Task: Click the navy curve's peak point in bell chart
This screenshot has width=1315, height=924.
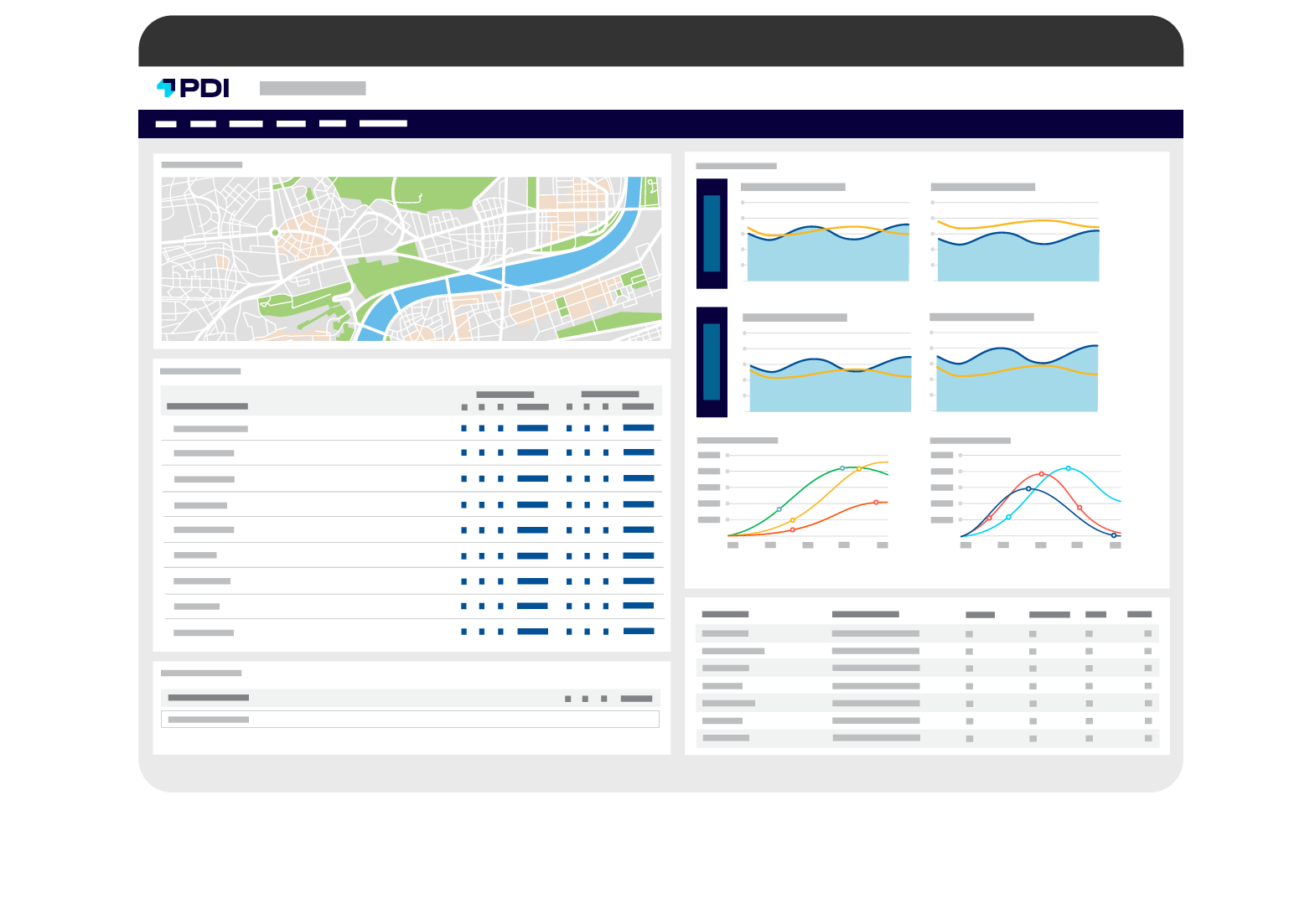Action: [x=1028, y=488]
